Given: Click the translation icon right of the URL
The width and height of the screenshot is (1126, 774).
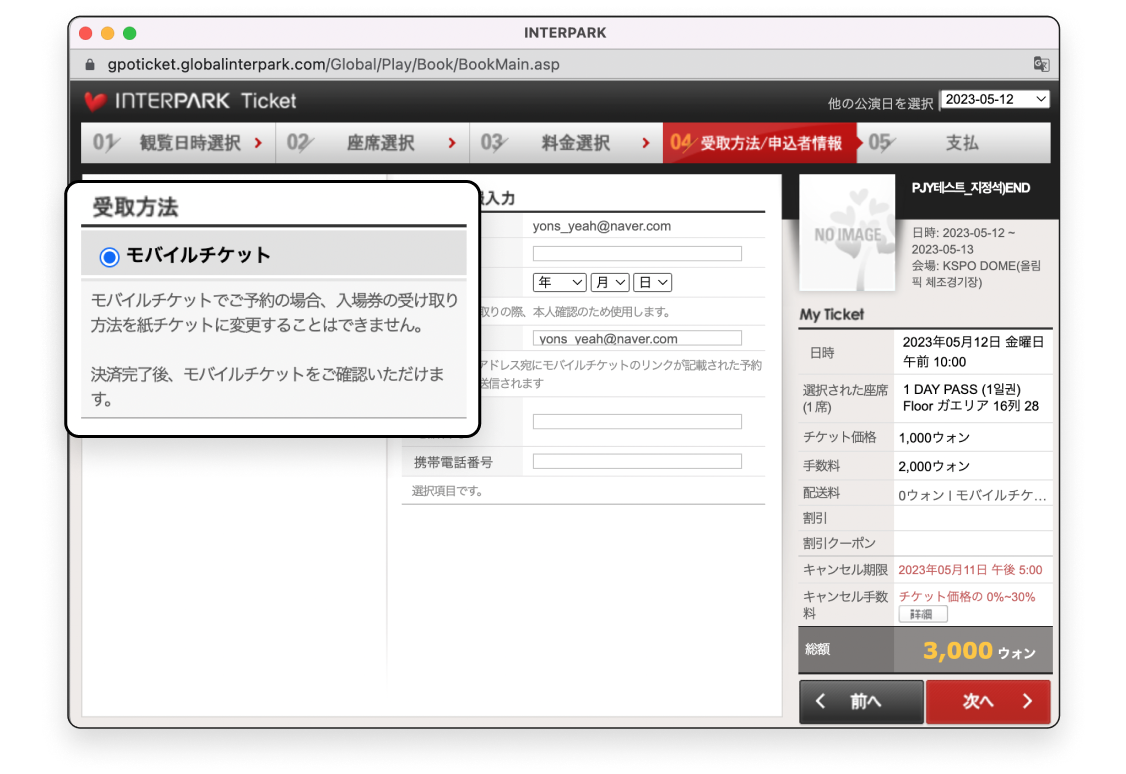Looking at the screenshot, I should 1041,63.
